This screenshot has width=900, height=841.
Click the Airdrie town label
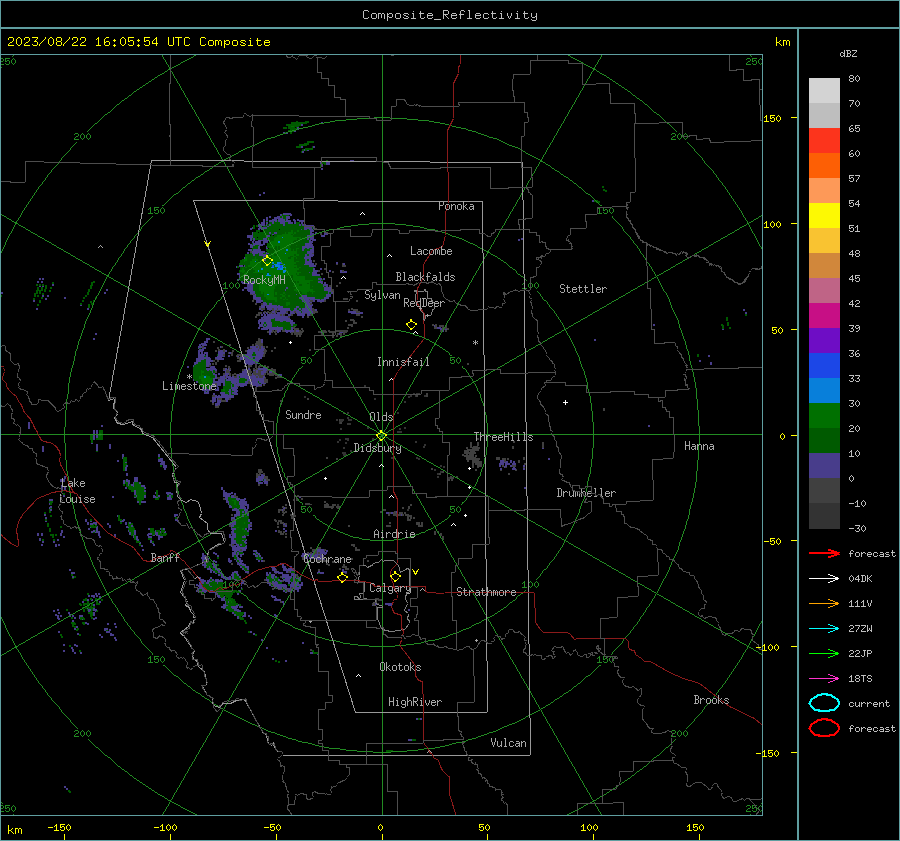[x=394, y=534]
